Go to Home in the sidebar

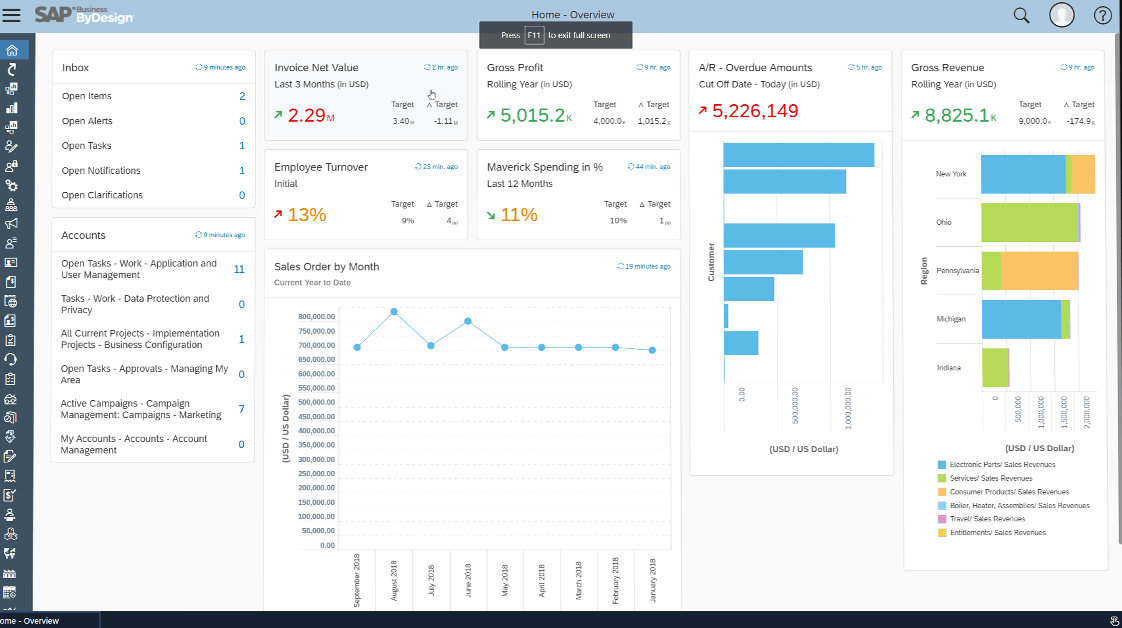11,50
